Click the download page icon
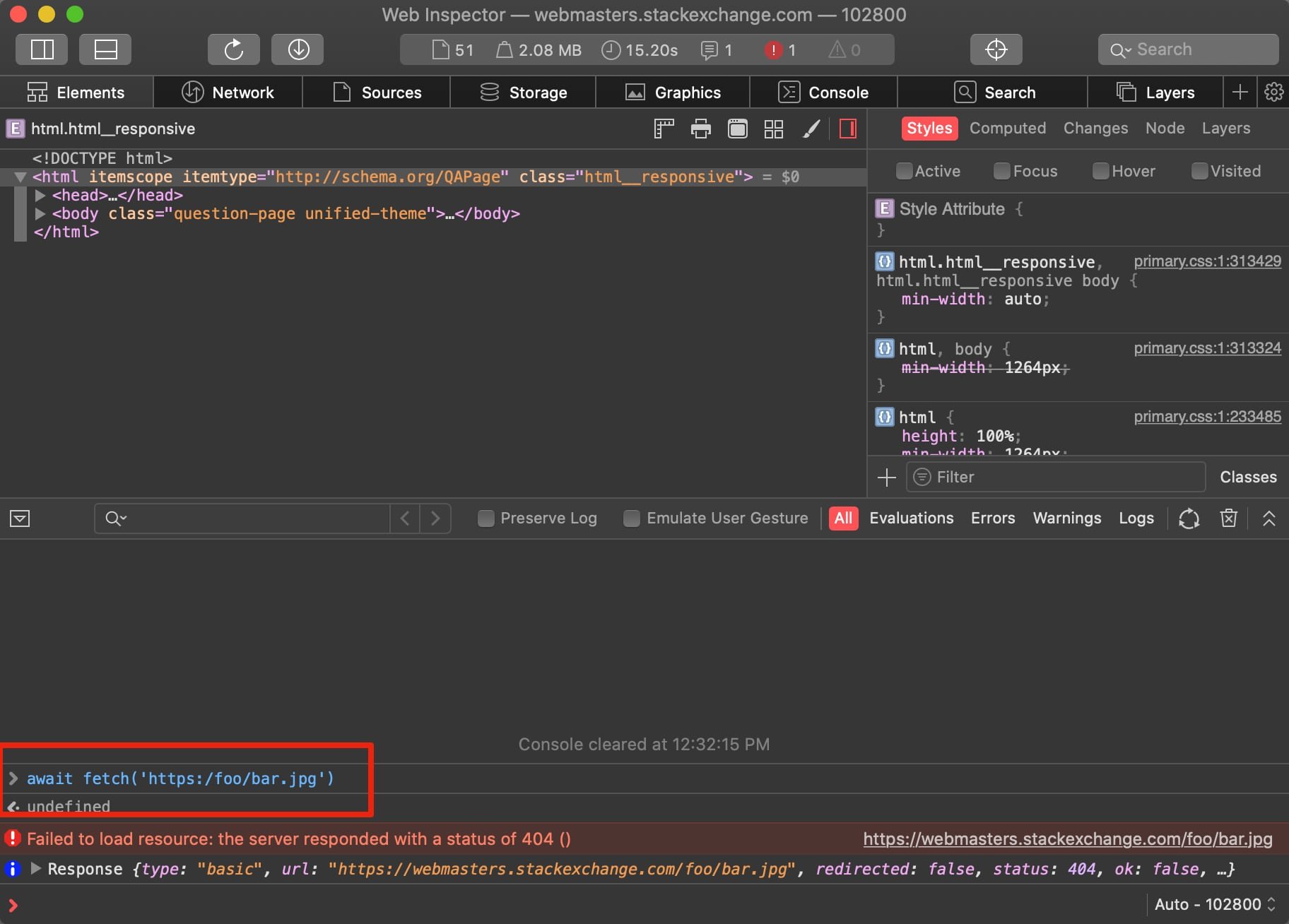The height and width of the screenshot is (924, 1289). point(298,49)
